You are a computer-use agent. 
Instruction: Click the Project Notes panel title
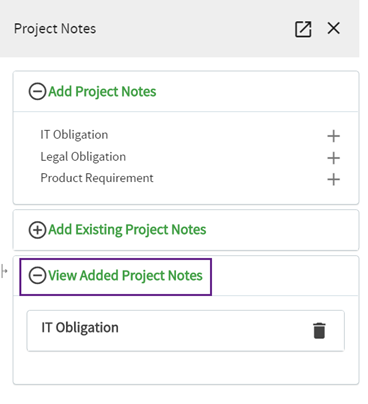pos(55,29)
